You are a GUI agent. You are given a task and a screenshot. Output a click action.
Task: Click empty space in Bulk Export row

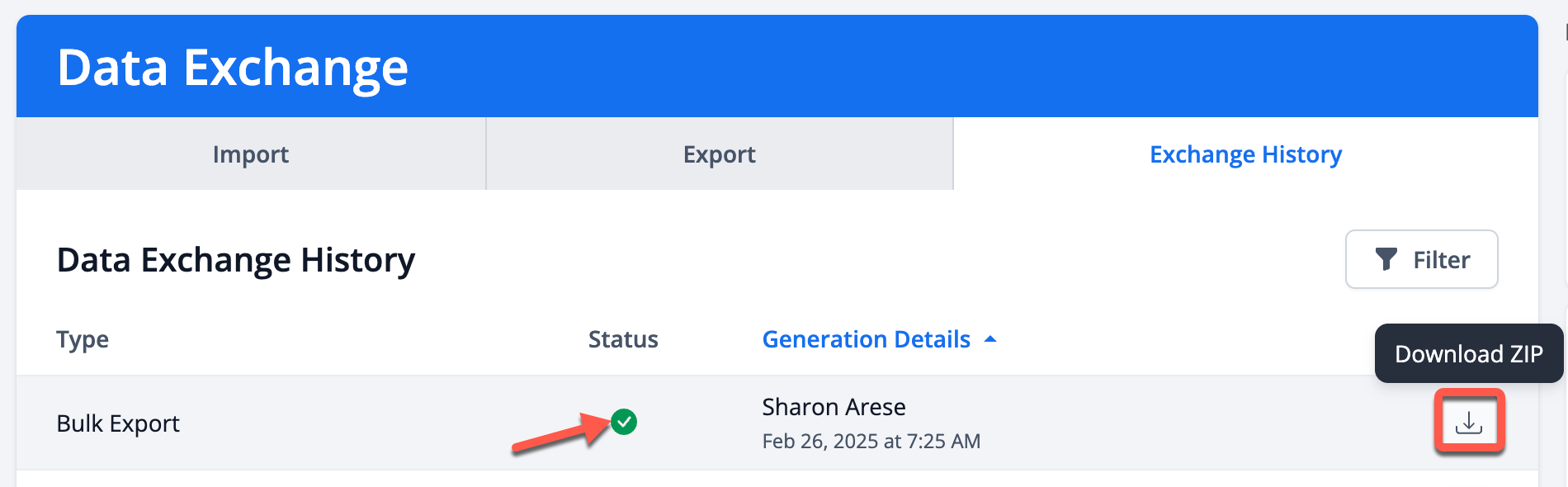(1197, 423)
